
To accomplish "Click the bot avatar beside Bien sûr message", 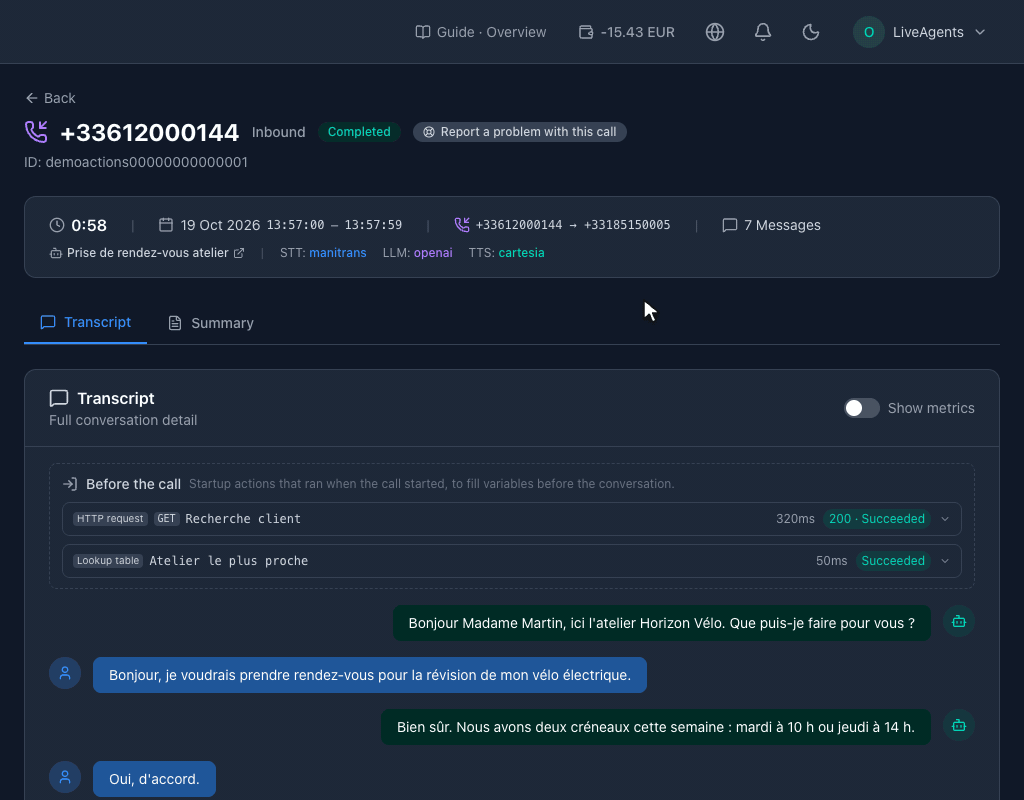I will [959, 726].
